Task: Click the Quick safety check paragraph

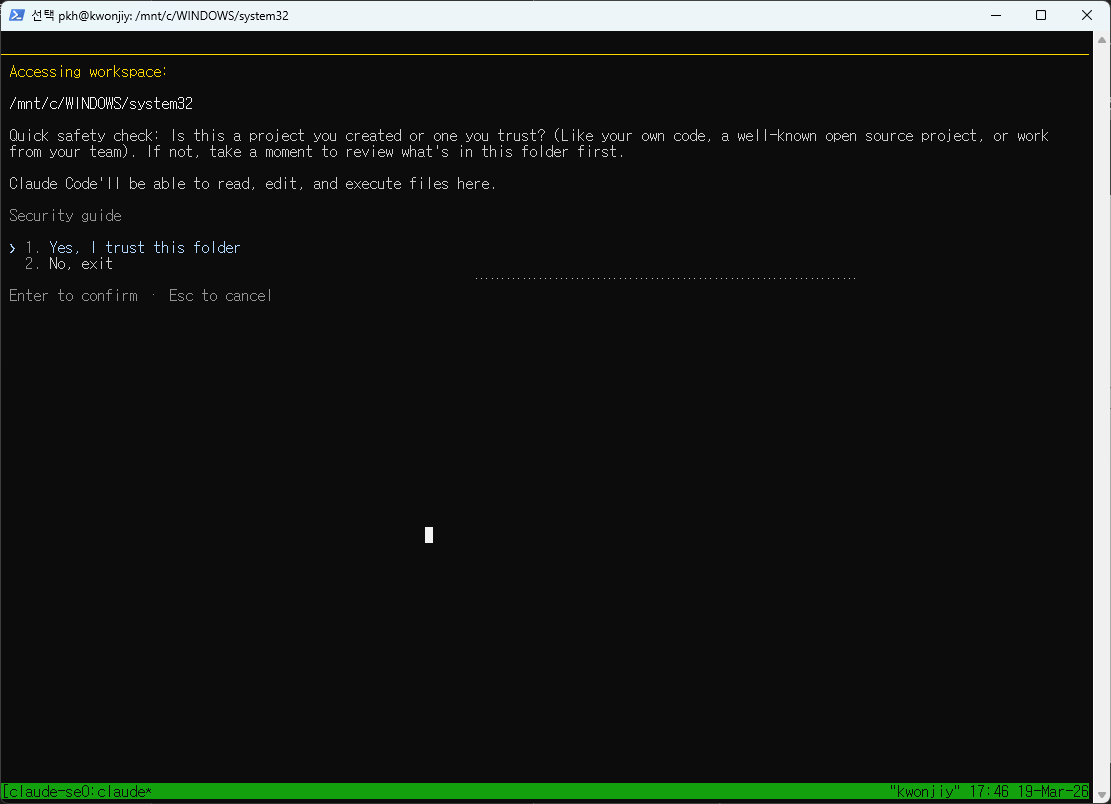Action: [x=529, y=143]
